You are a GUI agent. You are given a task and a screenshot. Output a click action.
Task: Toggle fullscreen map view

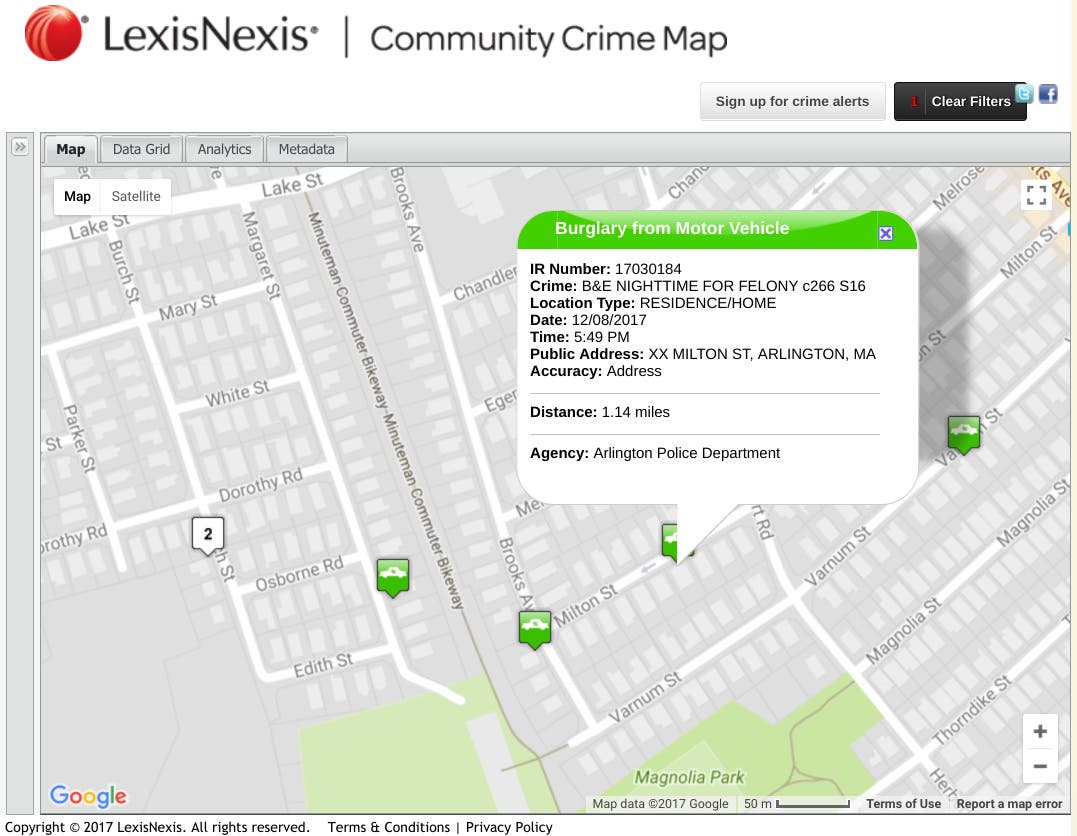pos(1037,195)
